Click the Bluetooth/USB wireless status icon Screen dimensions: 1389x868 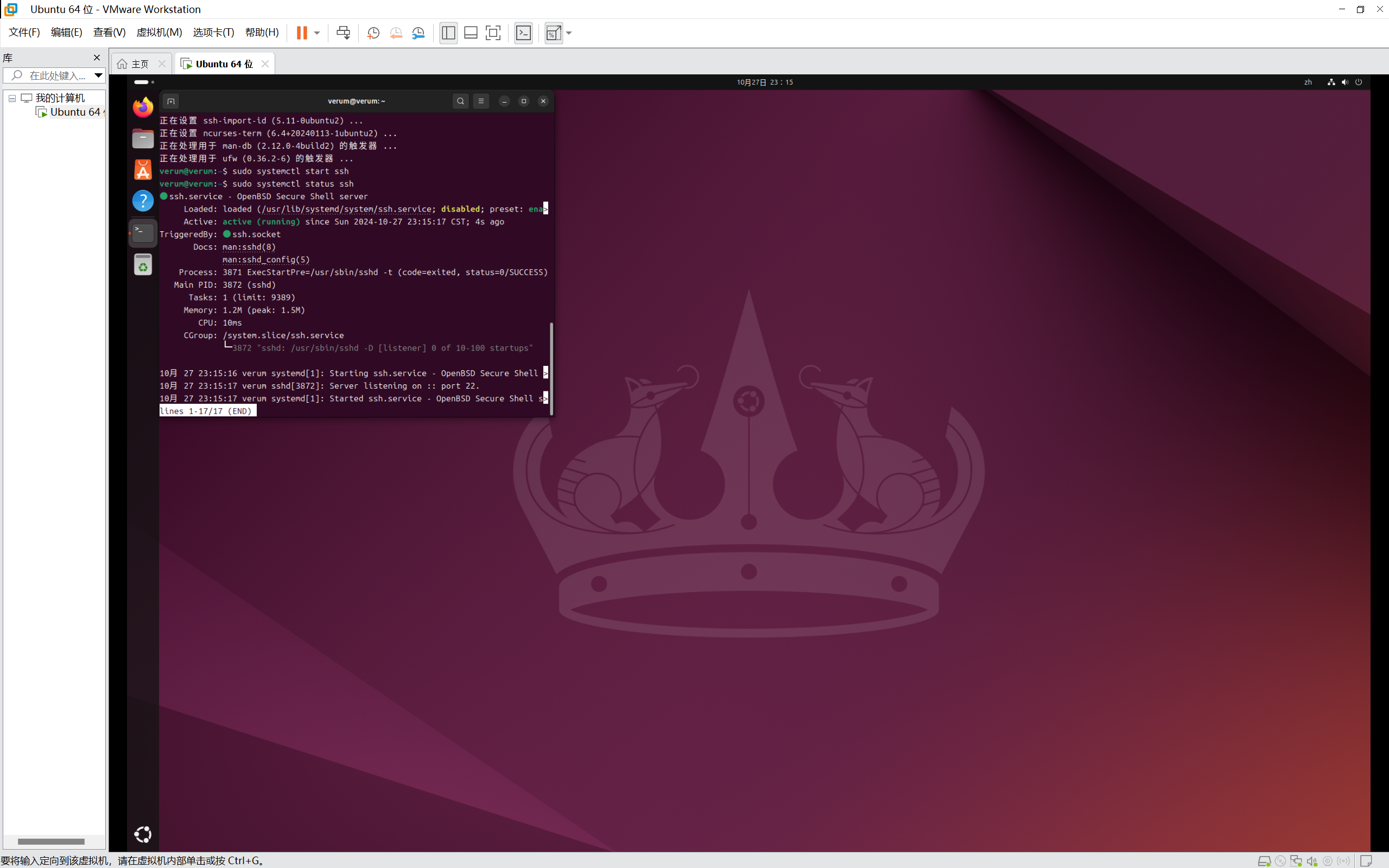click(x=1343, y=860)
